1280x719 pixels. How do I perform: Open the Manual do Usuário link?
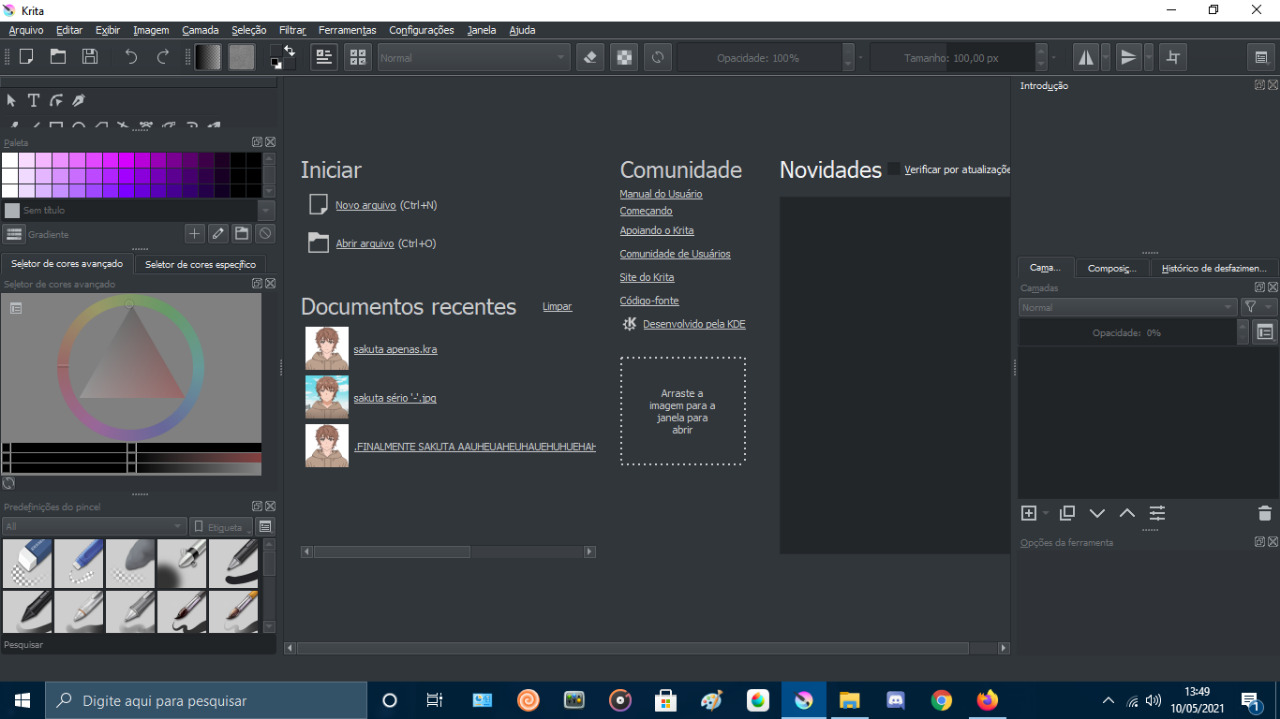point(661,194)
